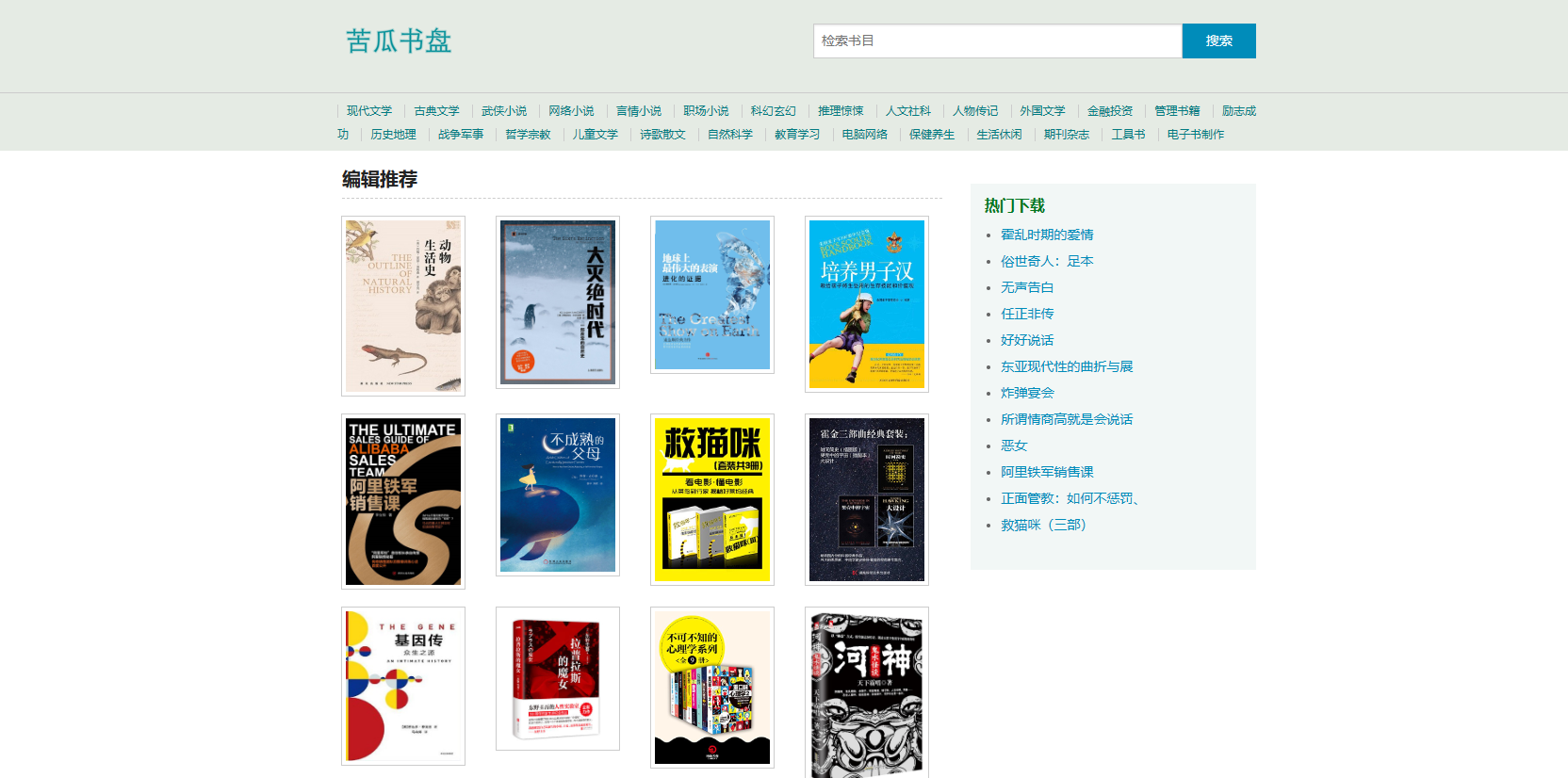Image resolution: width=1568 pixels, height=778 pixels.
Task: Open the 炸弹宴会 link
Action: 1027,393
